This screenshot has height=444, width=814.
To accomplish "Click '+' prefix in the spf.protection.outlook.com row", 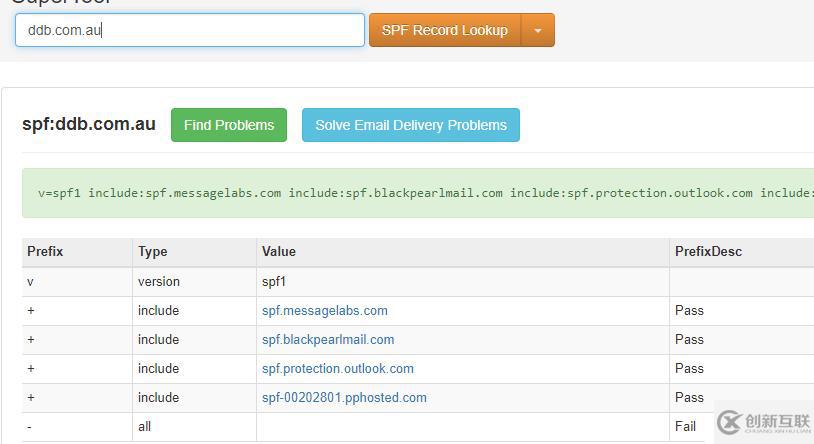I will tap(31, 369).
